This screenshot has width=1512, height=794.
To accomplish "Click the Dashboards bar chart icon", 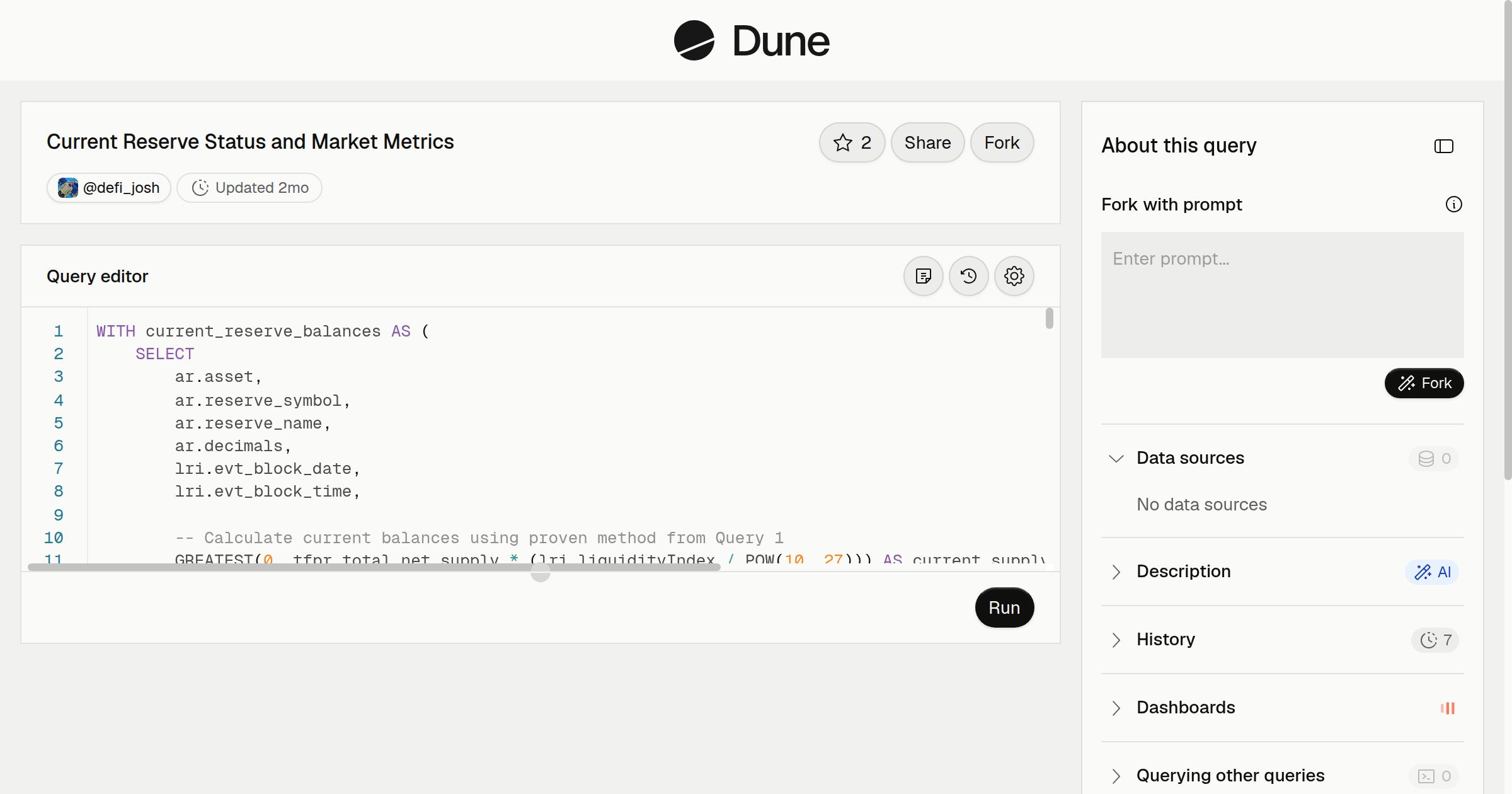I will (1448, 708).
